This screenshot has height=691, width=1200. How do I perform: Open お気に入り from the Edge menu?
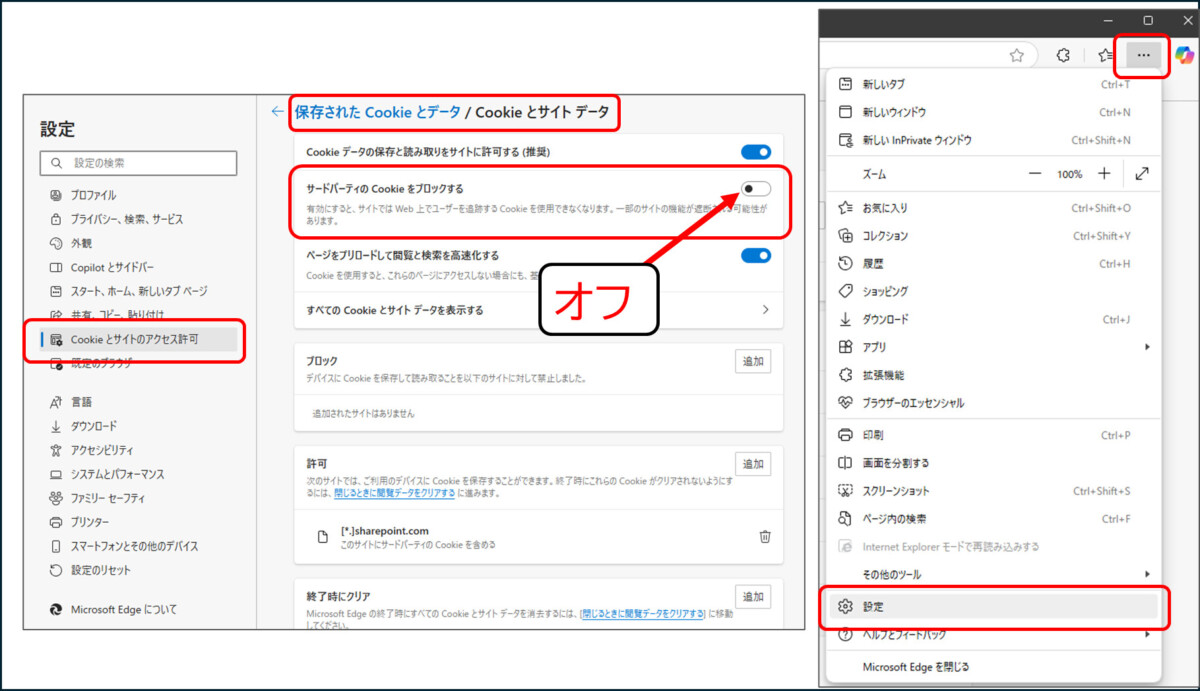click(x=994, y=208)
